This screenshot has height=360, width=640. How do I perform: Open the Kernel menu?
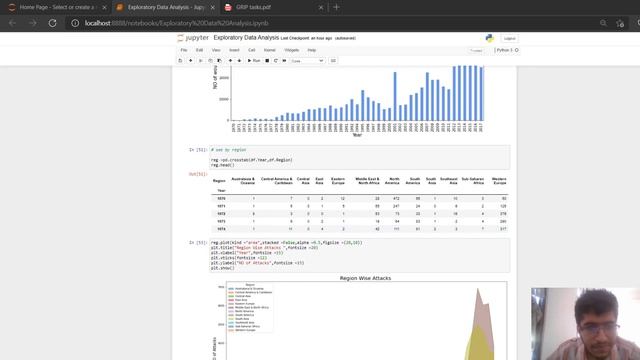[269, 50]
